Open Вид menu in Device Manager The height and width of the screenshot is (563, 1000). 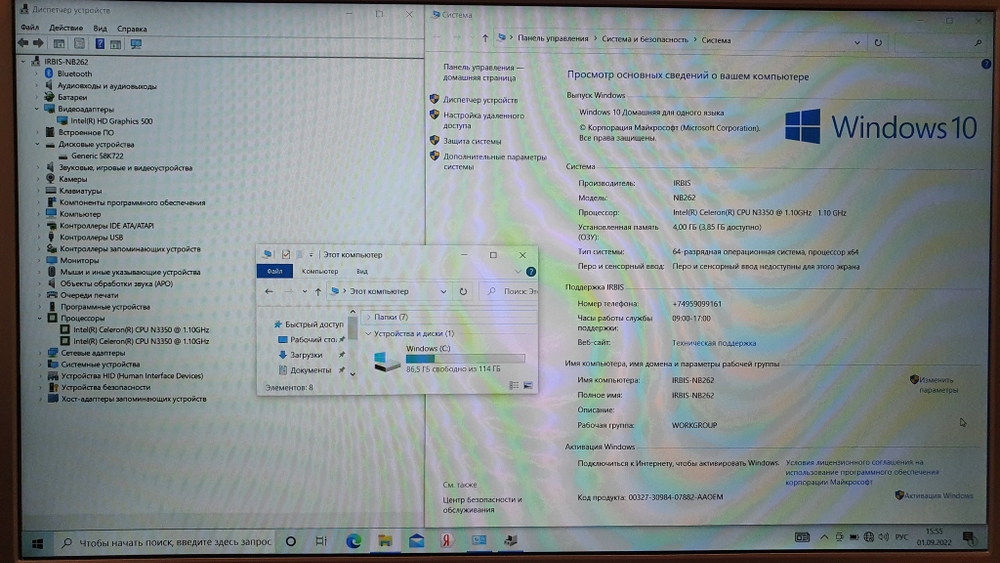[100, 28]
